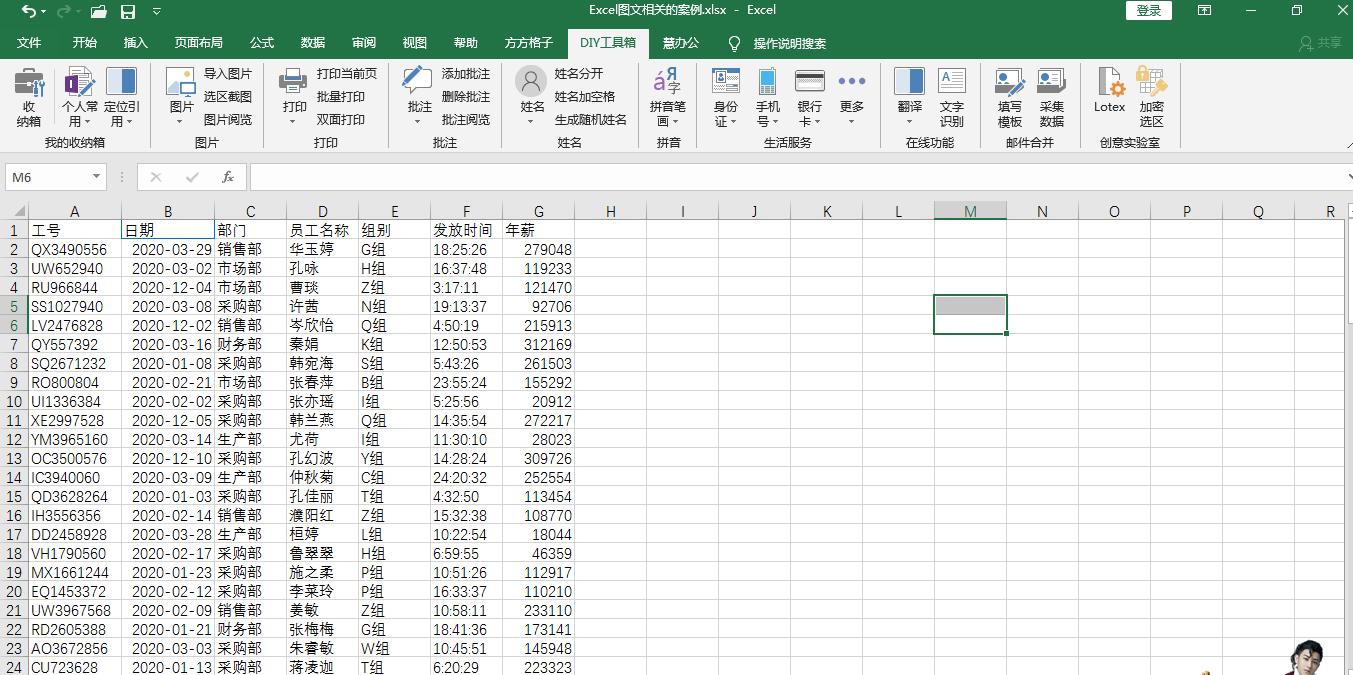Open the Name Box dropdown arrow
The image size is (1353, 675).
96,177
